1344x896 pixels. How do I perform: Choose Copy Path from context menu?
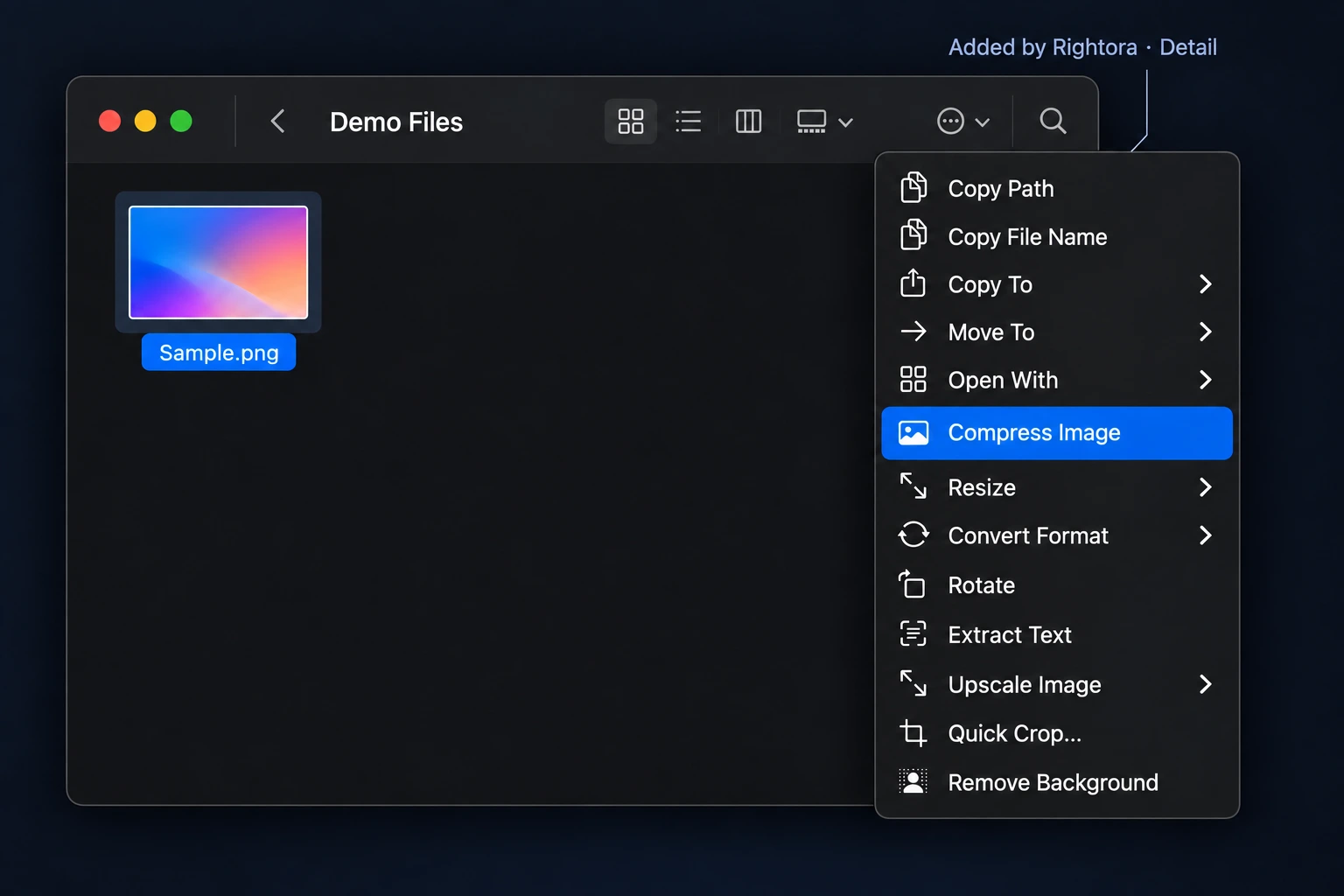point(1057,188)
